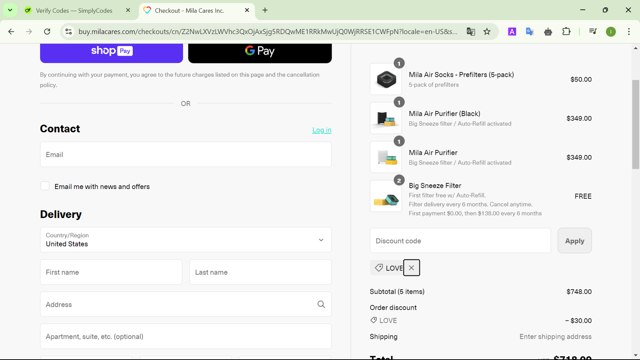Select the Checkout Mila Cares tab
Viewport: 640px width, 360px height.
click(189, 11)
